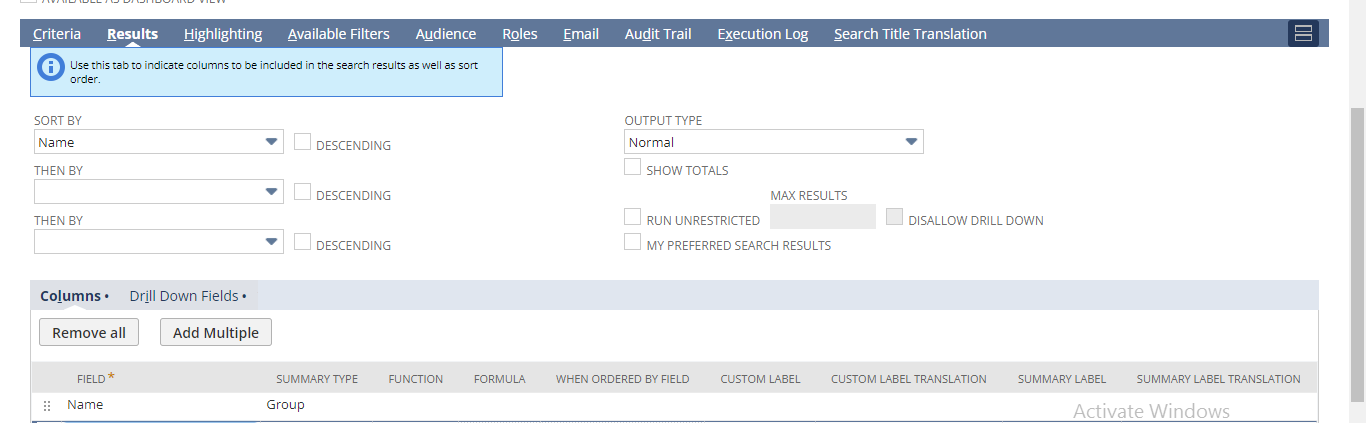The height and width of the screenshot is (423, 1366).
Task: Enable Descending for Sort By
Action: click(303, 142)
